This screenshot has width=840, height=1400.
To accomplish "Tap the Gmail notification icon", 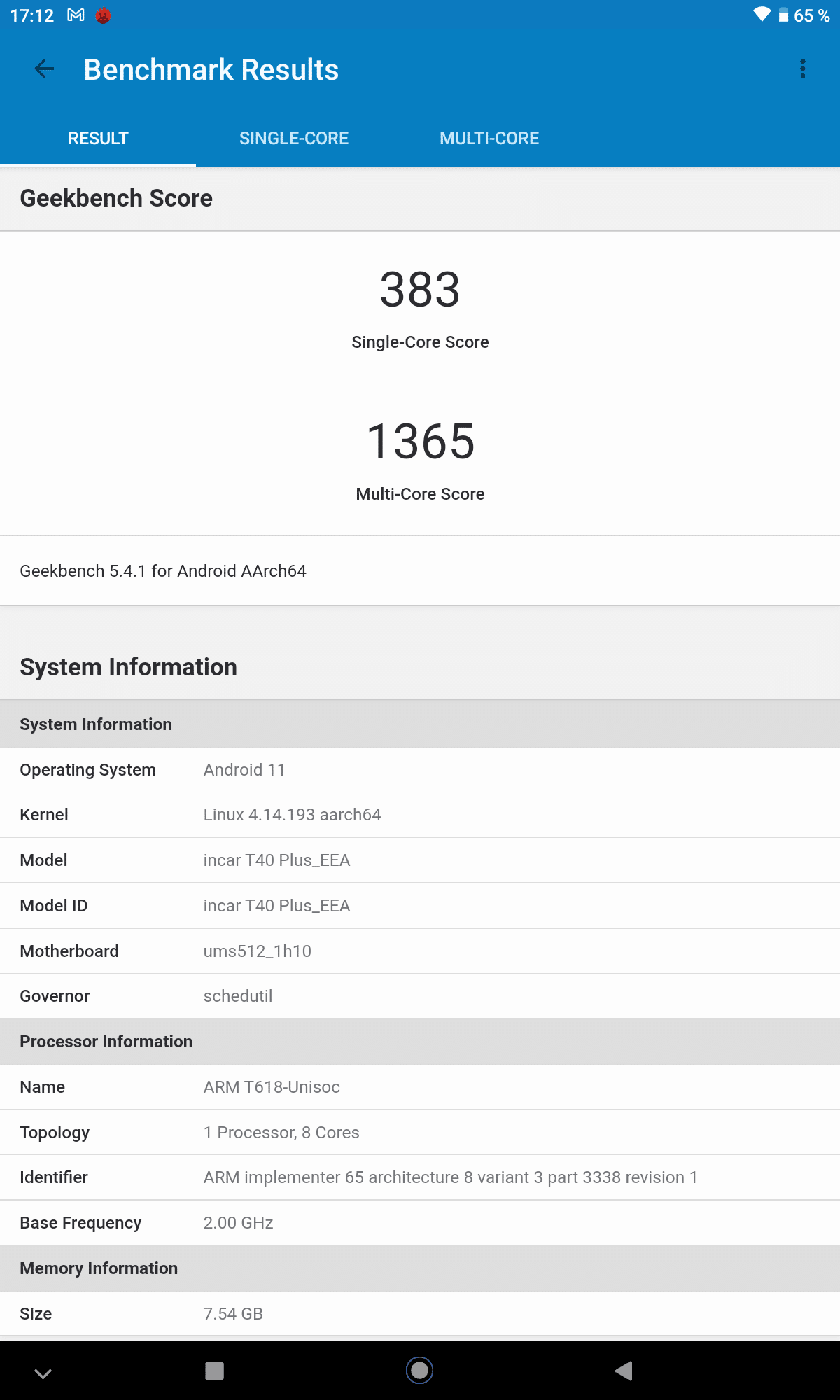I will [x=76, y=15].
